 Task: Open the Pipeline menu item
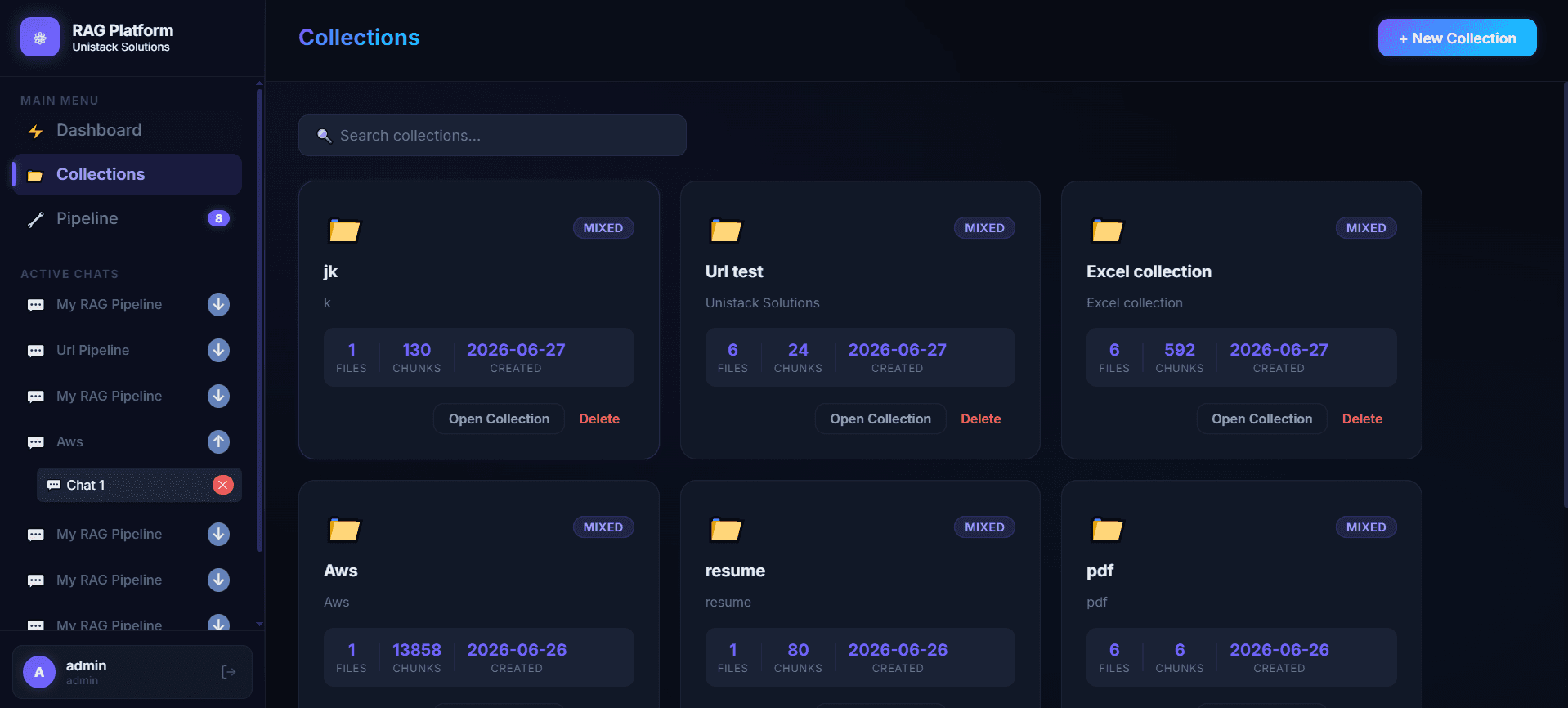point(127,218)
